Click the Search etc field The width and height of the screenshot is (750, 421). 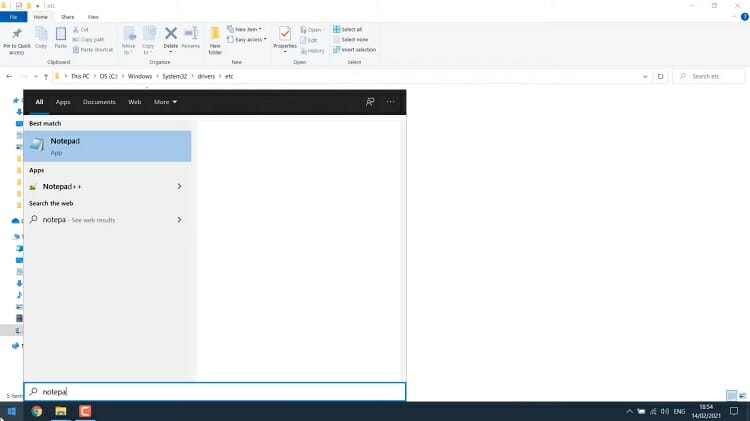pos(709,77)
